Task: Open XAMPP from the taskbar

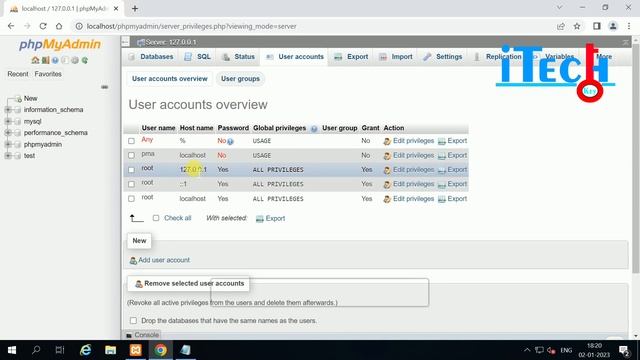Action: click(x=136, y=350)
